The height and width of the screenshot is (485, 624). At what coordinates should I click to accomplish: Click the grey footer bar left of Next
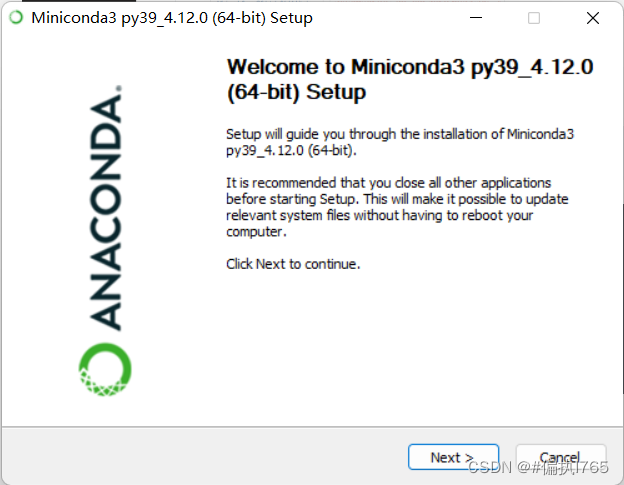click(x=205, y=457)
